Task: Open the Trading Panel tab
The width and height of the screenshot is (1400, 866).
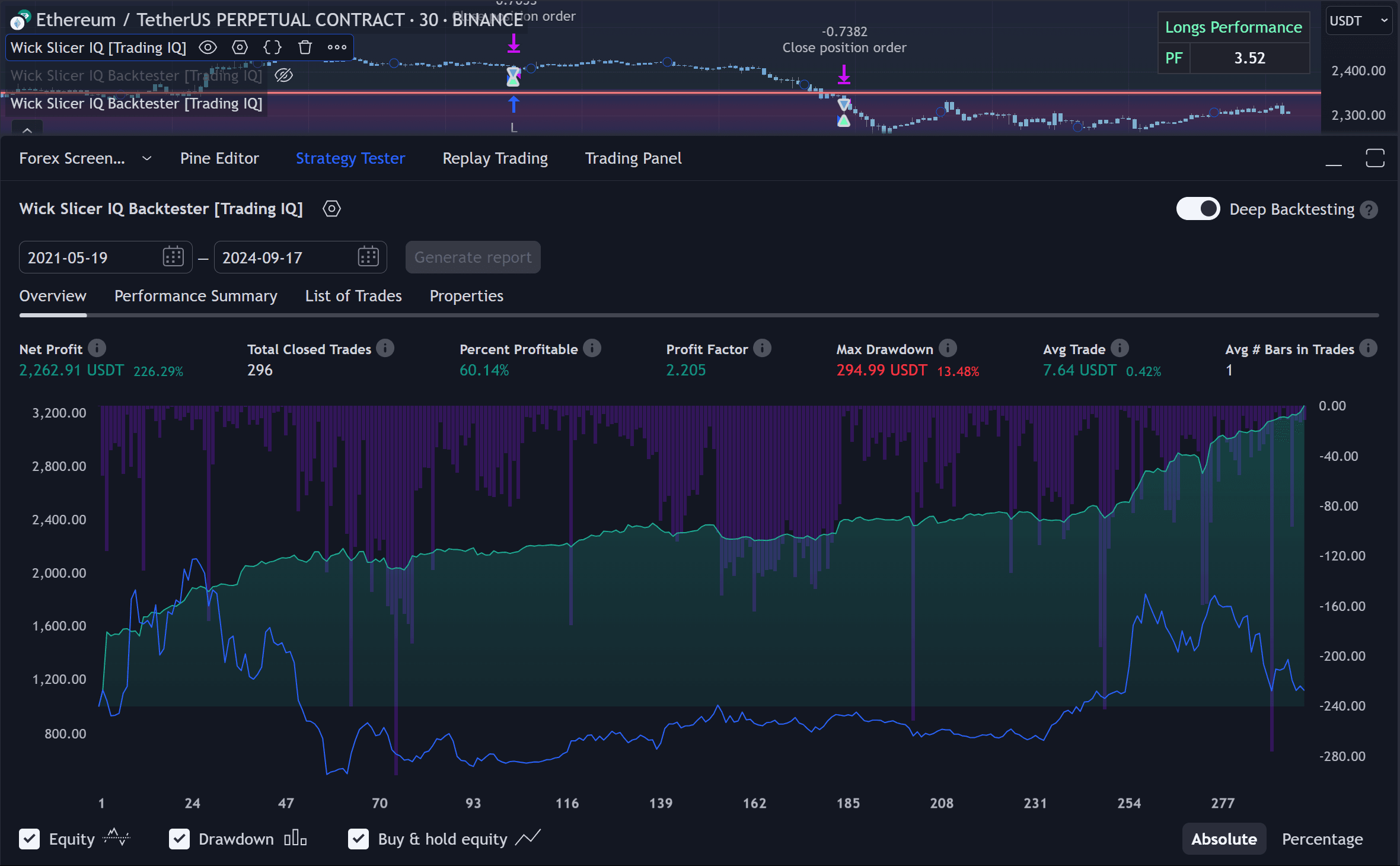Action: [633, 158]
